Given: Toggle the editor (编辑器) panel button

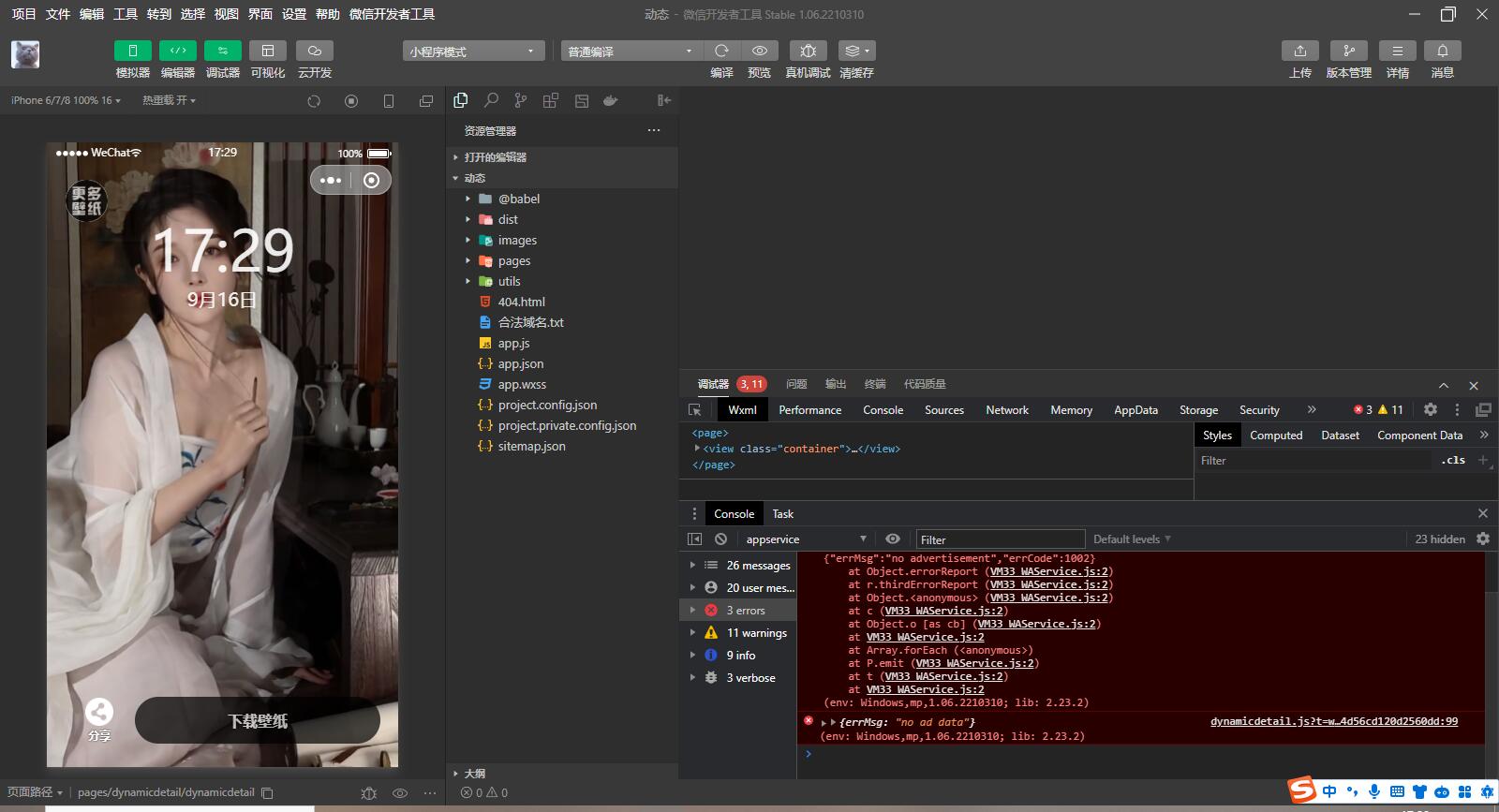Looking at the screenshot, I should click(178, 51).
